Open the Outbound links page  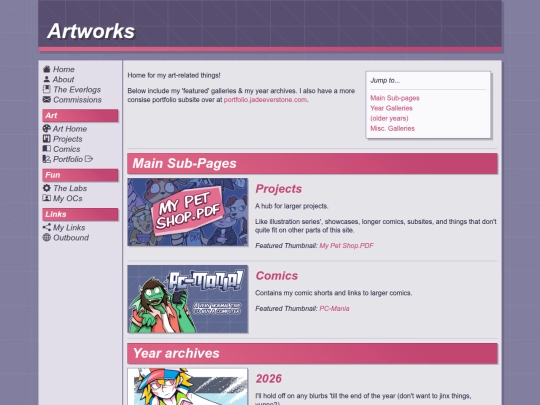click(x=71, y=237)
